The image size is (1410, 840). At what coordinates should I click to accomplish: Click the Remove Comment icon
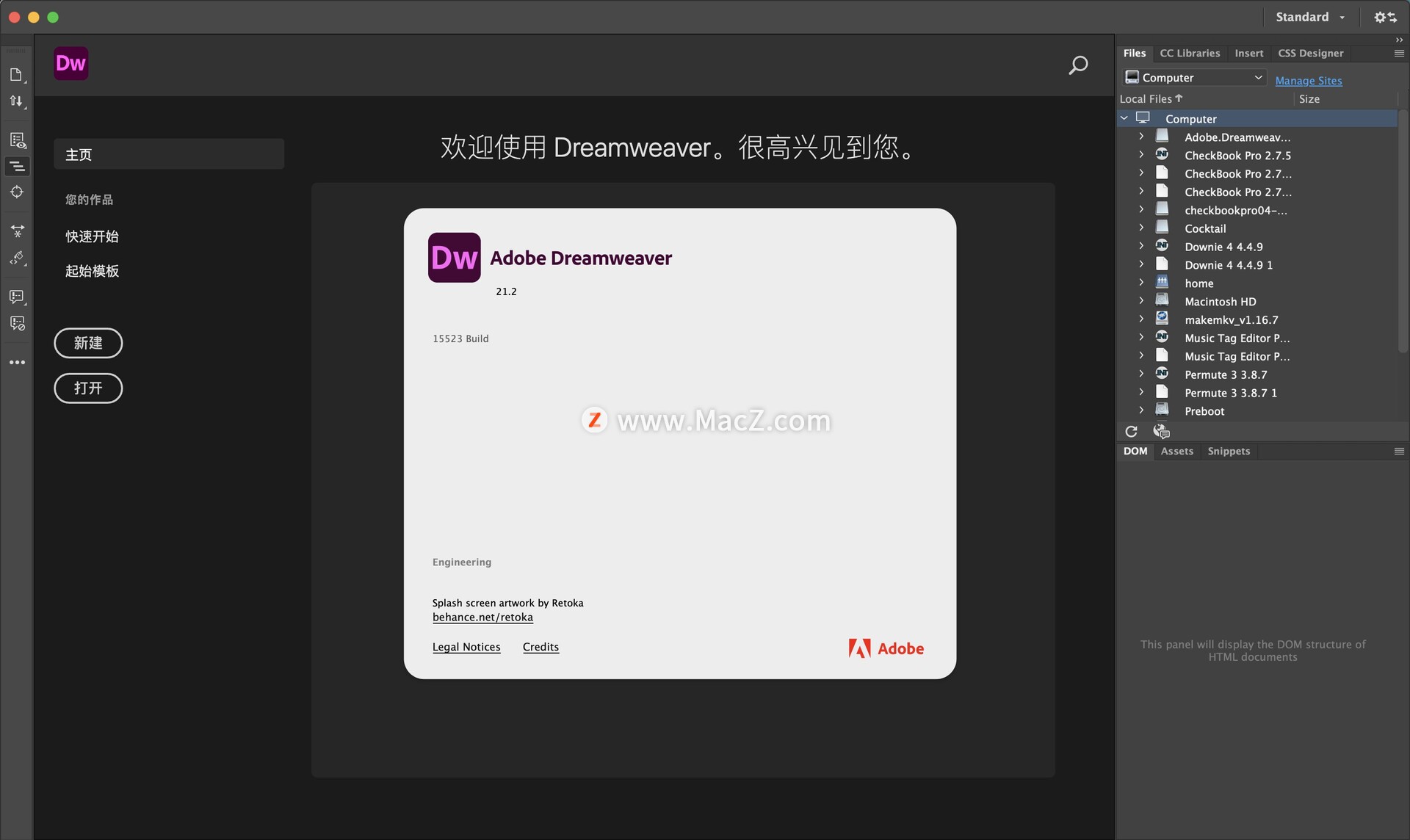(x=17, y=323)
